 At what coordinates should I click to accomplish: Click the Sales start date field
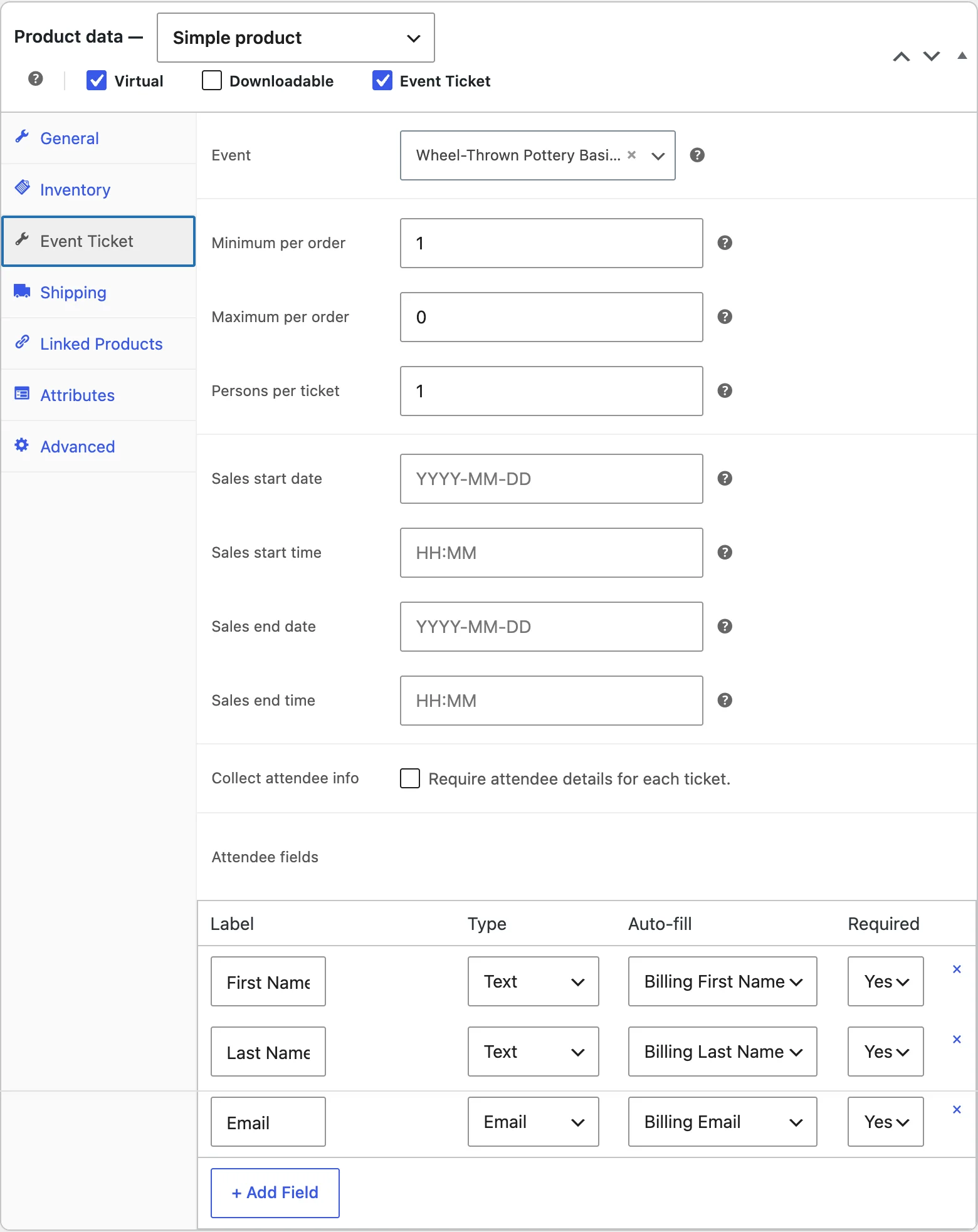(552, 479)
